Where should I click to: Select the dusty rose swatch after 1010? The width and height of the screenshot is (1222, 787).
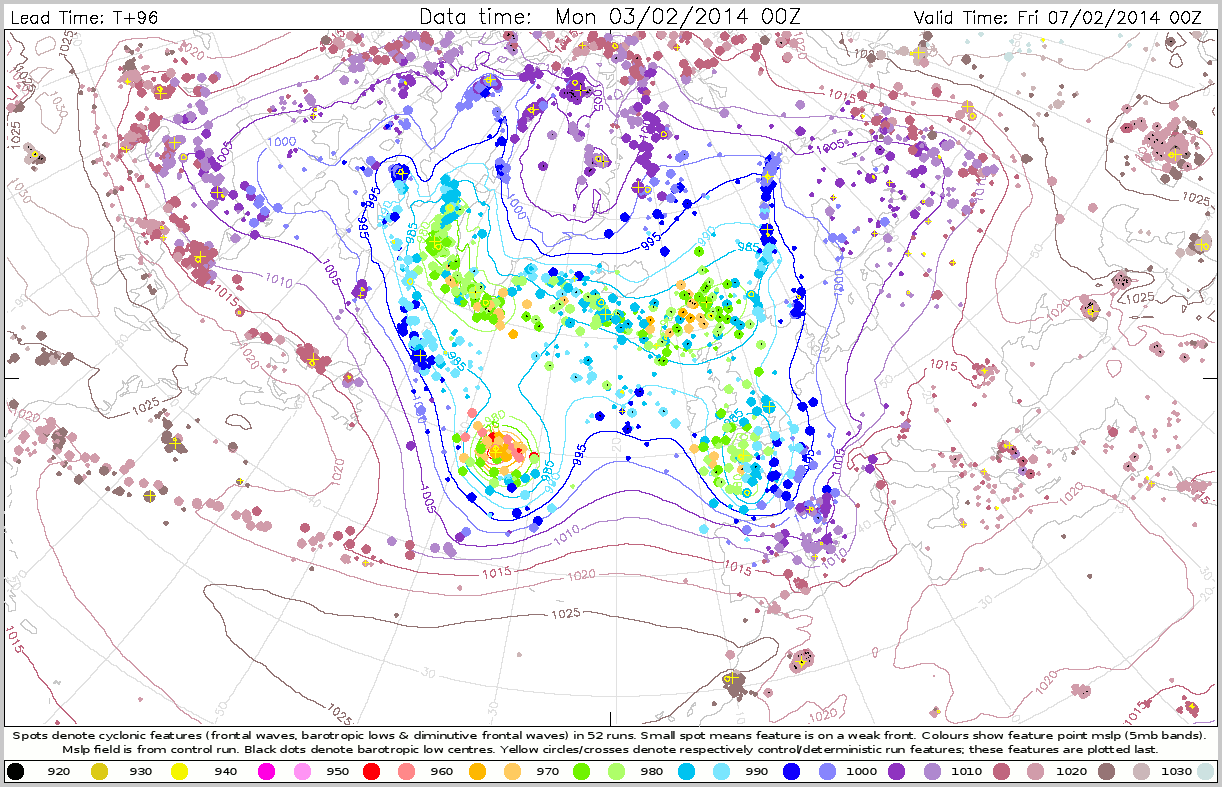(1001, 771)
